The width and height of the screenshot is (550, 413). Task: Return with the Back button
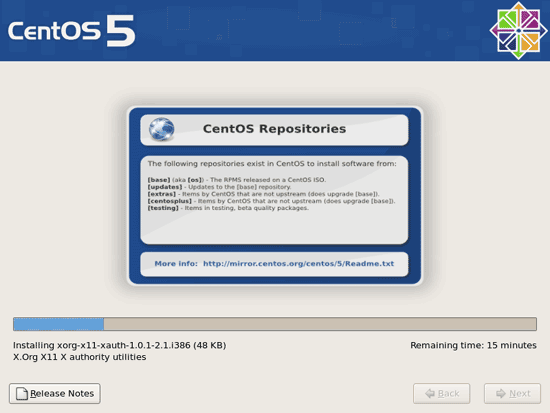click(442, 393)
